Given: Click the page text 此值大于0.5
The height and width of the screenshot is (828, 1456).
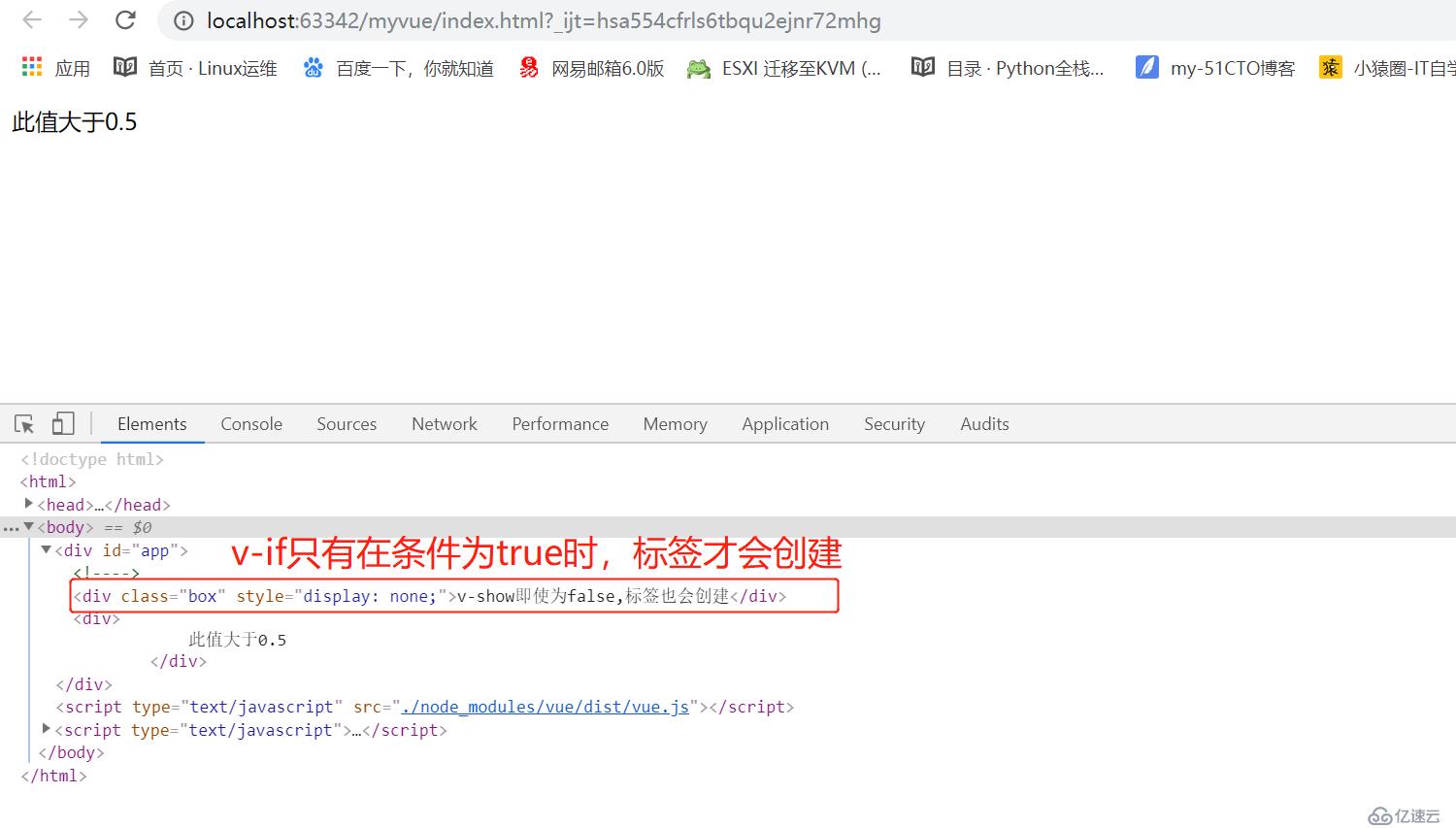Looking at the screenshot, I should click(75, 121).
